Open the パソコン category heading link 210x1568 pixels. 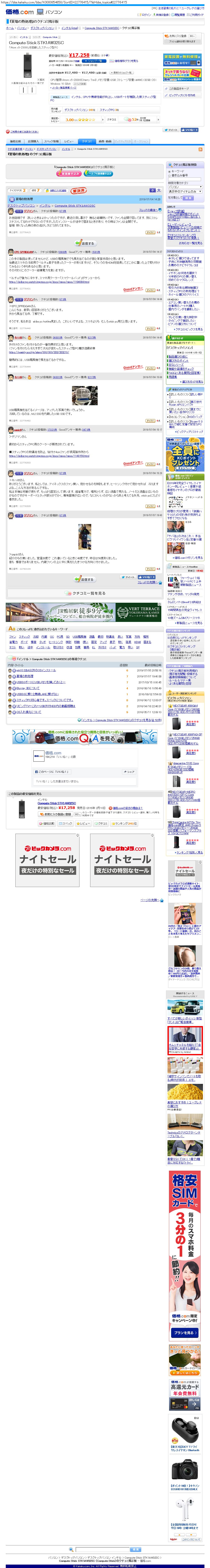(54, 12)
